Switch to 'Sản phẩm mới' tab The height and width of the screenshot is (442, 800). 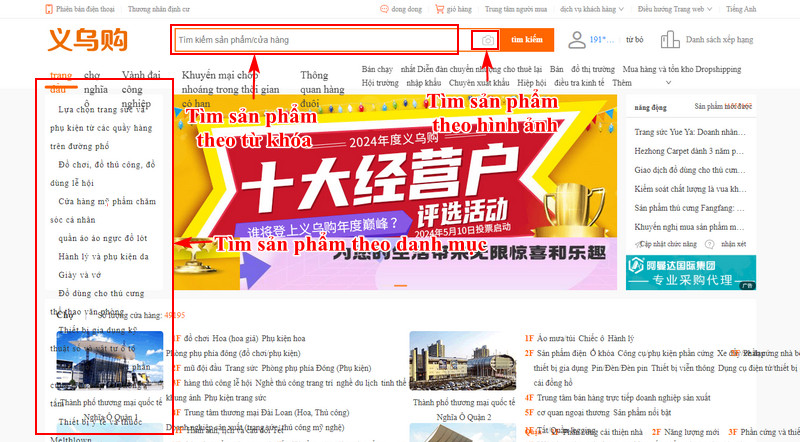[x=723, y=107]
